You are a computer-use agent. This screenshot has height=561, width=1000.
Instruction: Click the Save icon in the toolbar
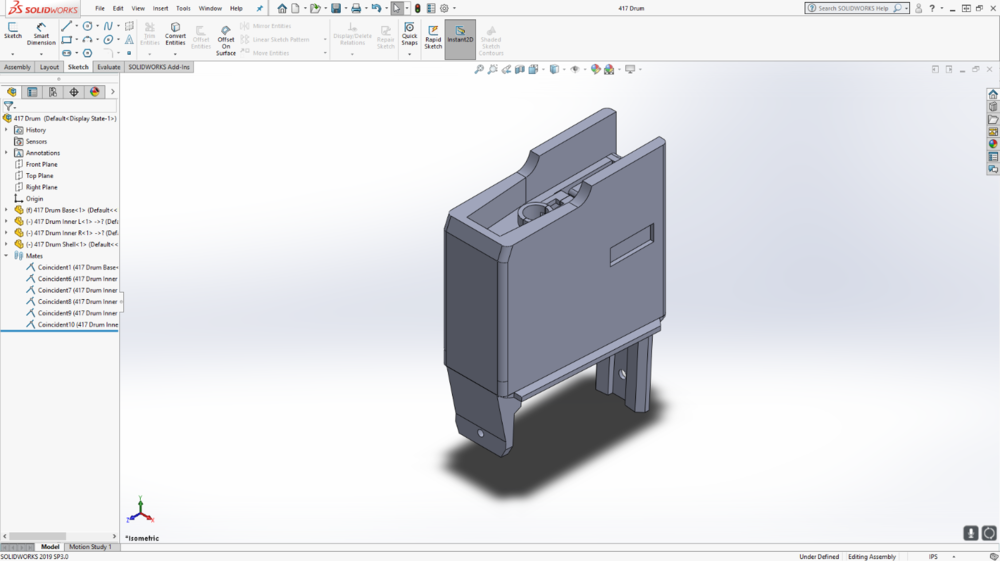point(336,8)
